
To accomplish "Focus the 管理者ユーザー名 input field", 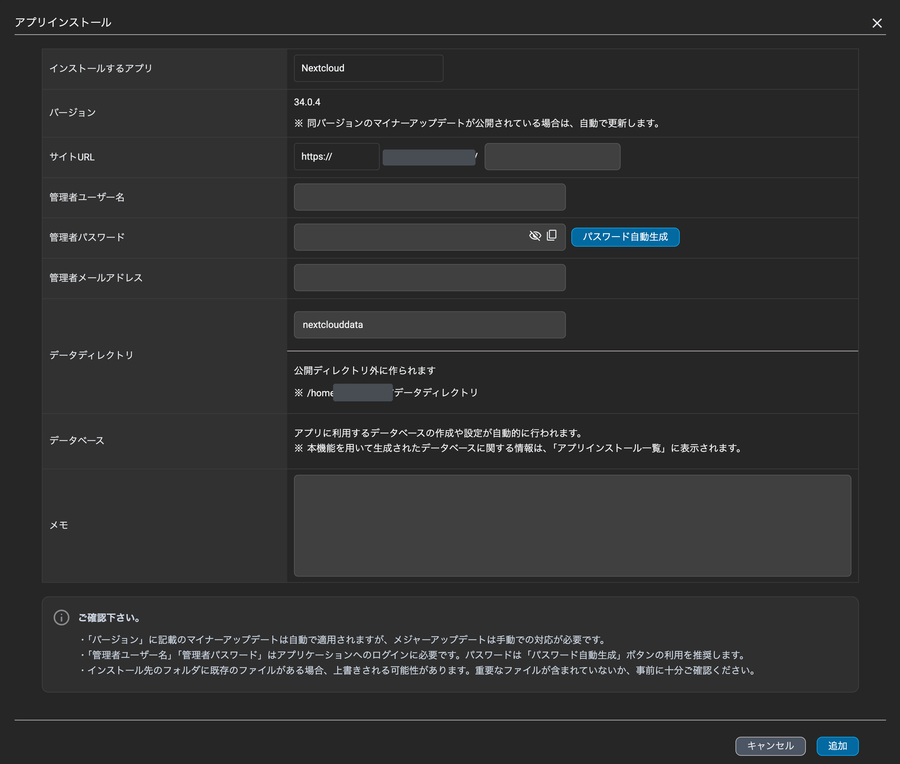I will [429, 197].
